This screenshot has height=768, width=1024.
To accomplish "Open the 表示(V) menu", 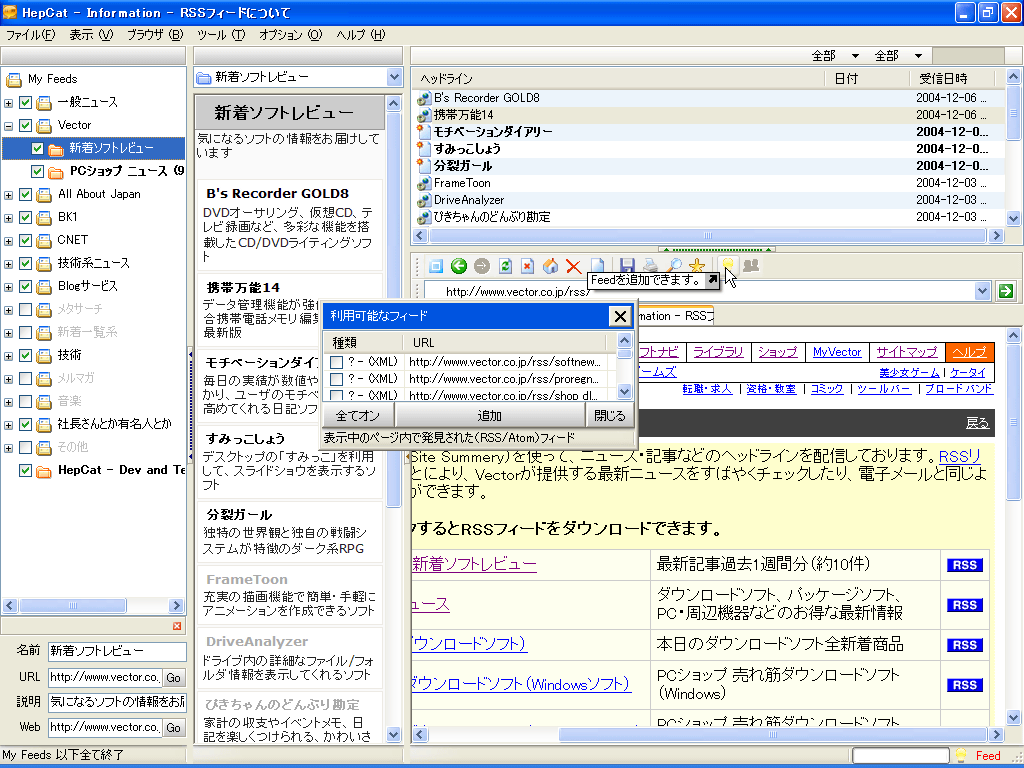I will tap(91, 35).
